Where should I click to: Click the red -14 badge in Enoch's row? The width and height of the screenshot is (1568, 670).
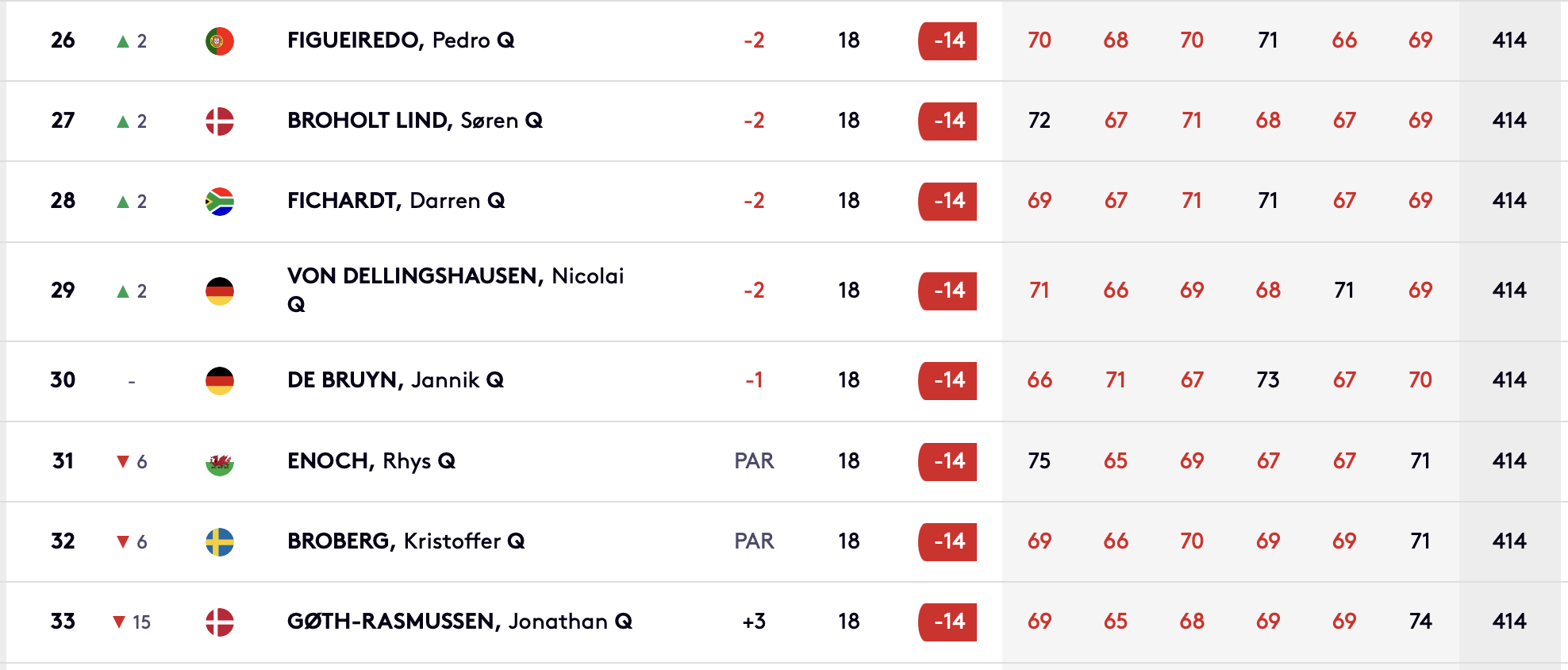(947, 461)
